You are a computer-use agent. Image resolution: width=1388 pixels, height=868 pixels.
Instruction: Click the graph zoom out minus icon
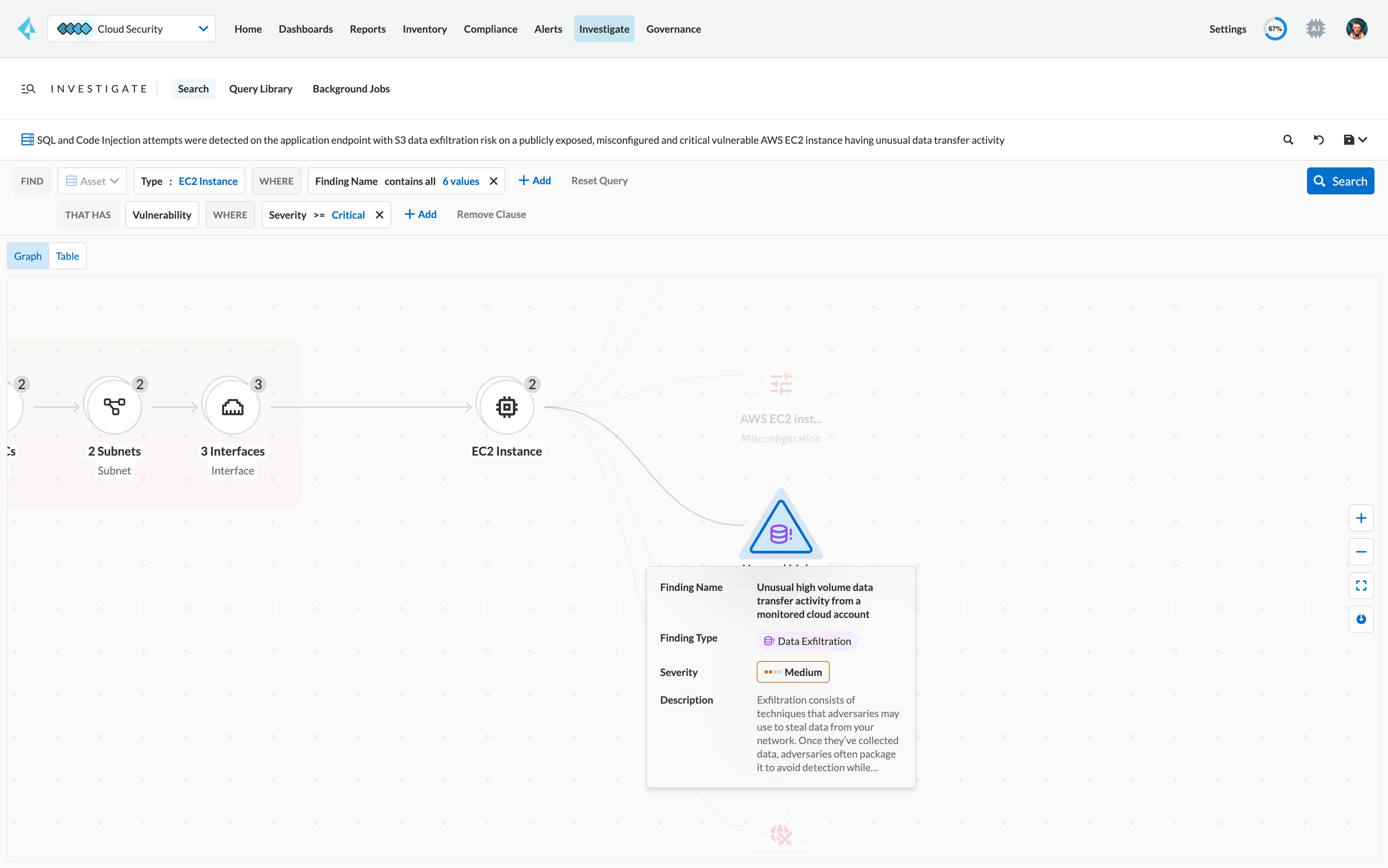(x=1360, y=552)
